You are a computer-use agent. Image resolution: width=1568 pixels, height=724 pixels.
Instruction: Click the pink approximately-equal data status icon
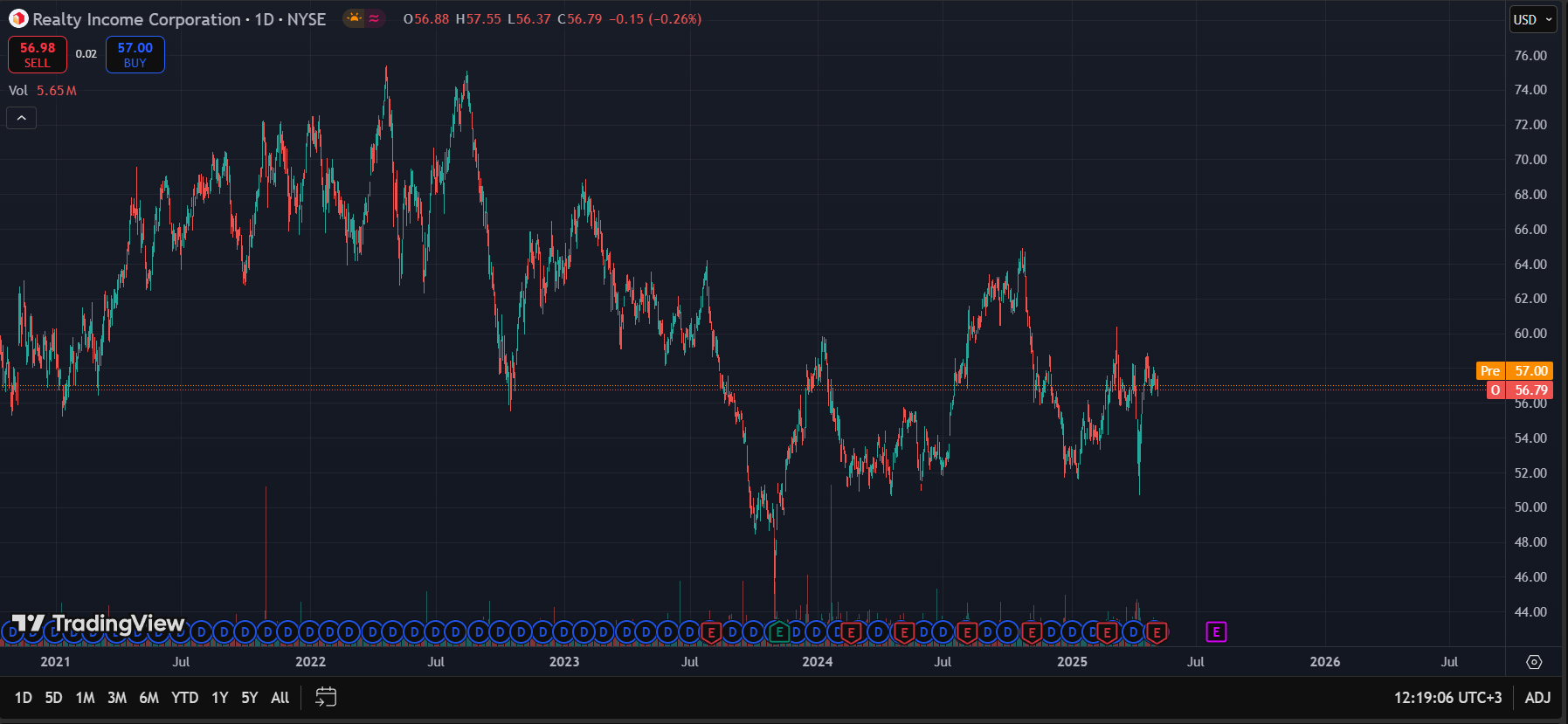point(374,18)
